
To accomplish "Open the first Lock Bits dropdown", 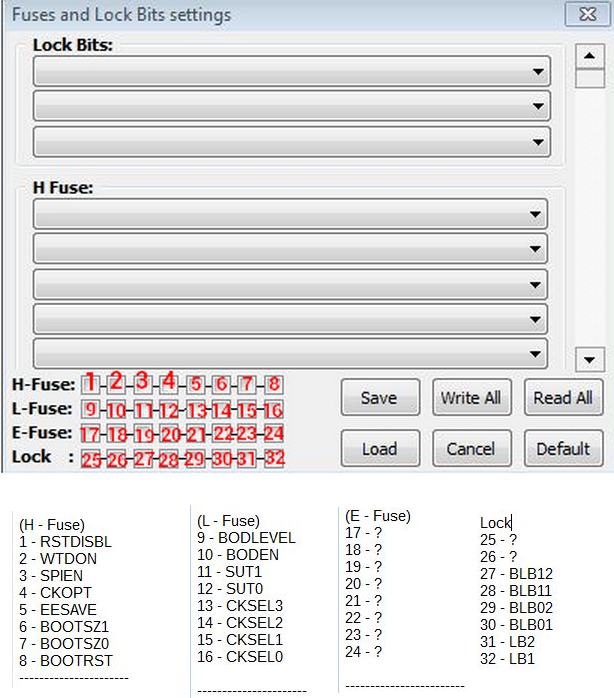I will click(x=292, y=71).
